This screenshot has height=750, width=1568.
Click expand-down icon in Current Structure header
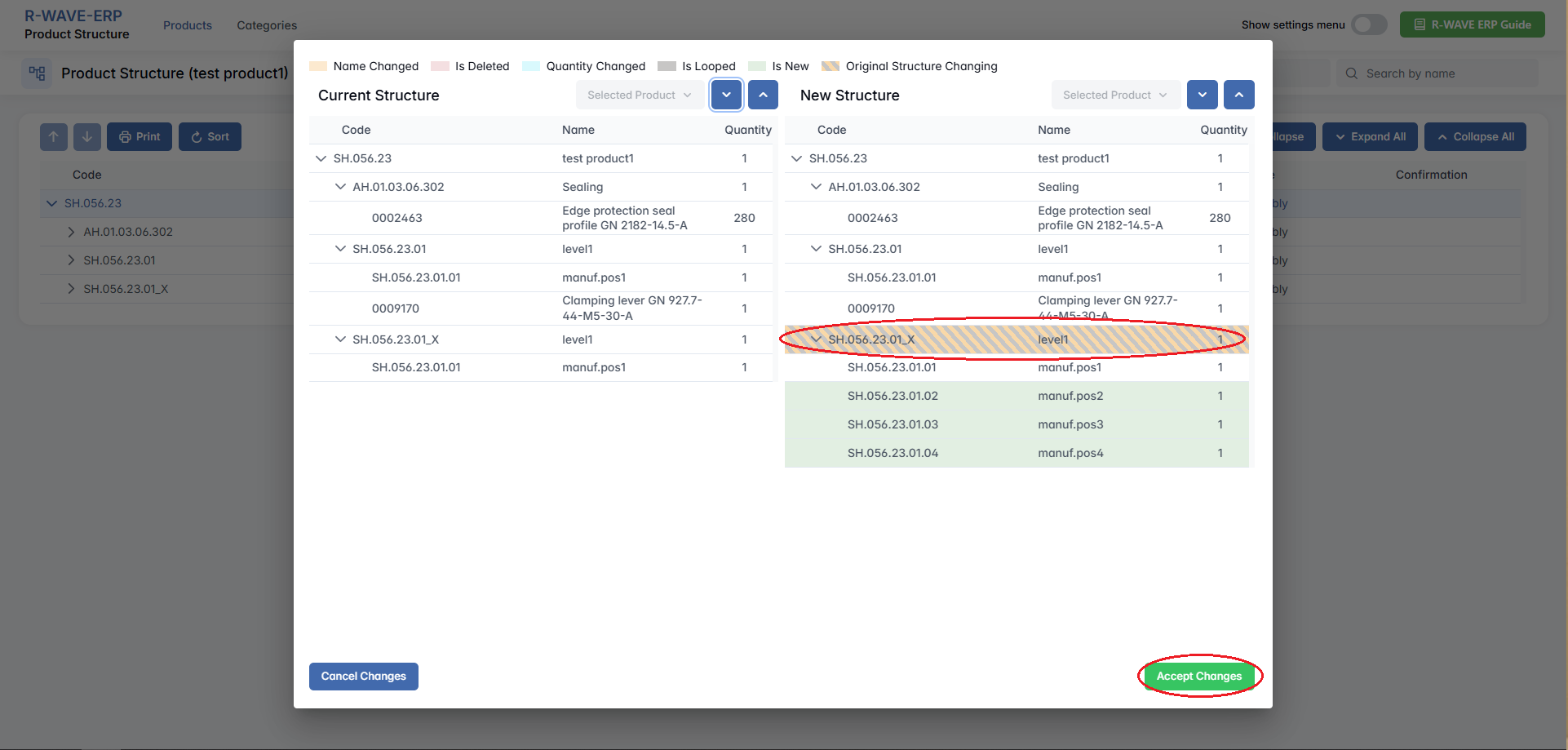(x=726, y=95)
